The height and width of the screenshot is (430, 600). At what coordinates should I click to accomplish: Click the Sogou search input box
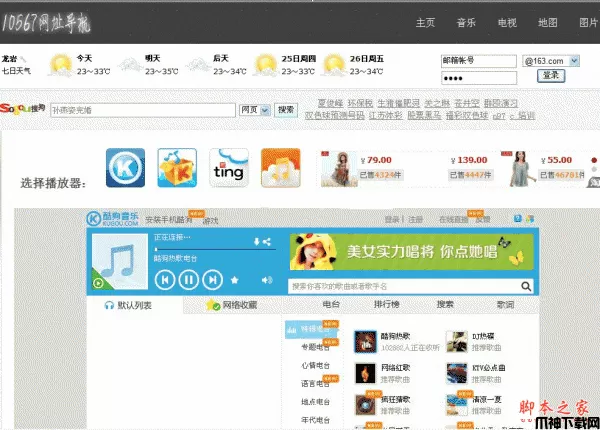[143, 110]
